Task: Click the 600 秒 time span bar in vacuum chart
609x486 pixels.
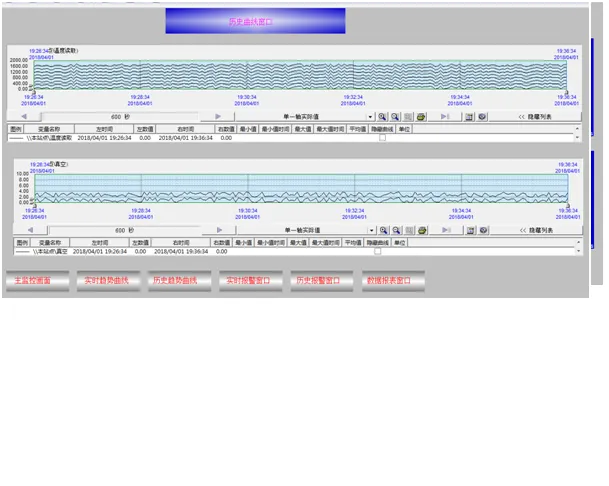Action: coord(125,230)
